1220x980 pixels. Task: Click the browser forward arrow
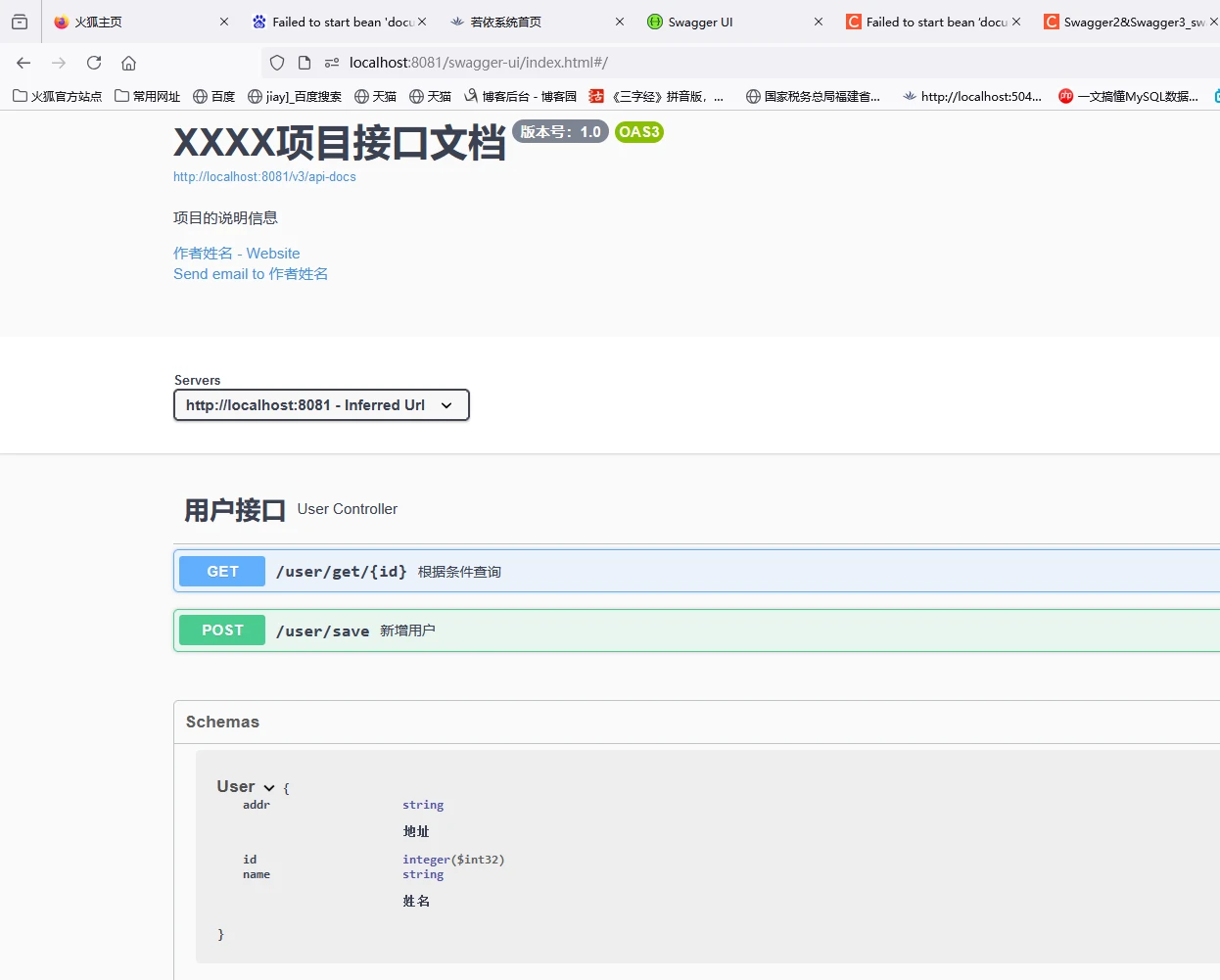tap(59, 63)
